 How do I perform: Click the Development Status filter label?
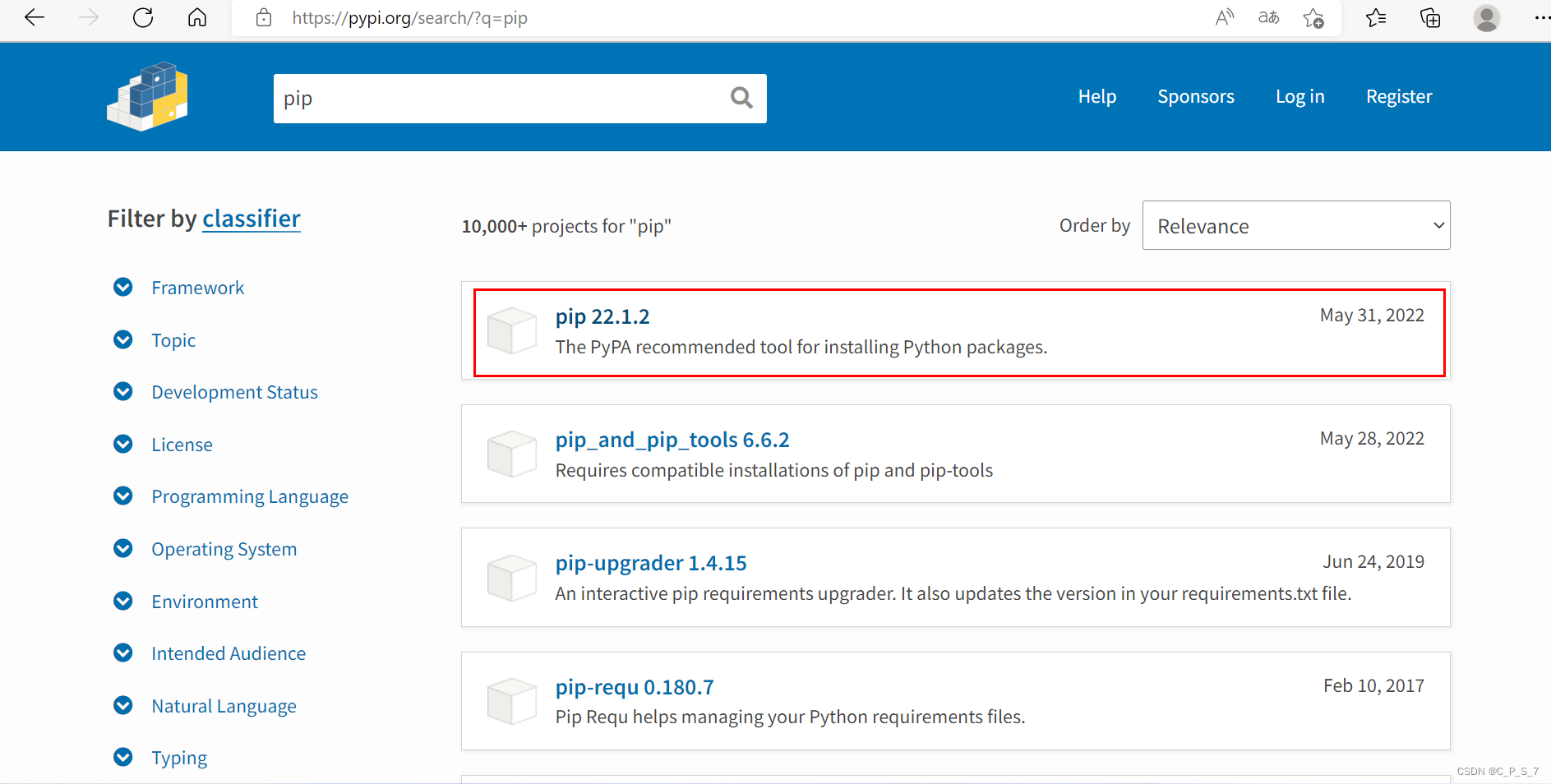(x=234, y=392)
